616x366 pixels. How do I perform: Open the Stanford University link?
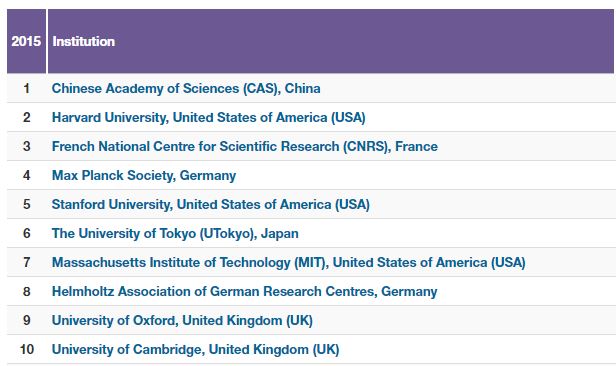tap(211, 205)
